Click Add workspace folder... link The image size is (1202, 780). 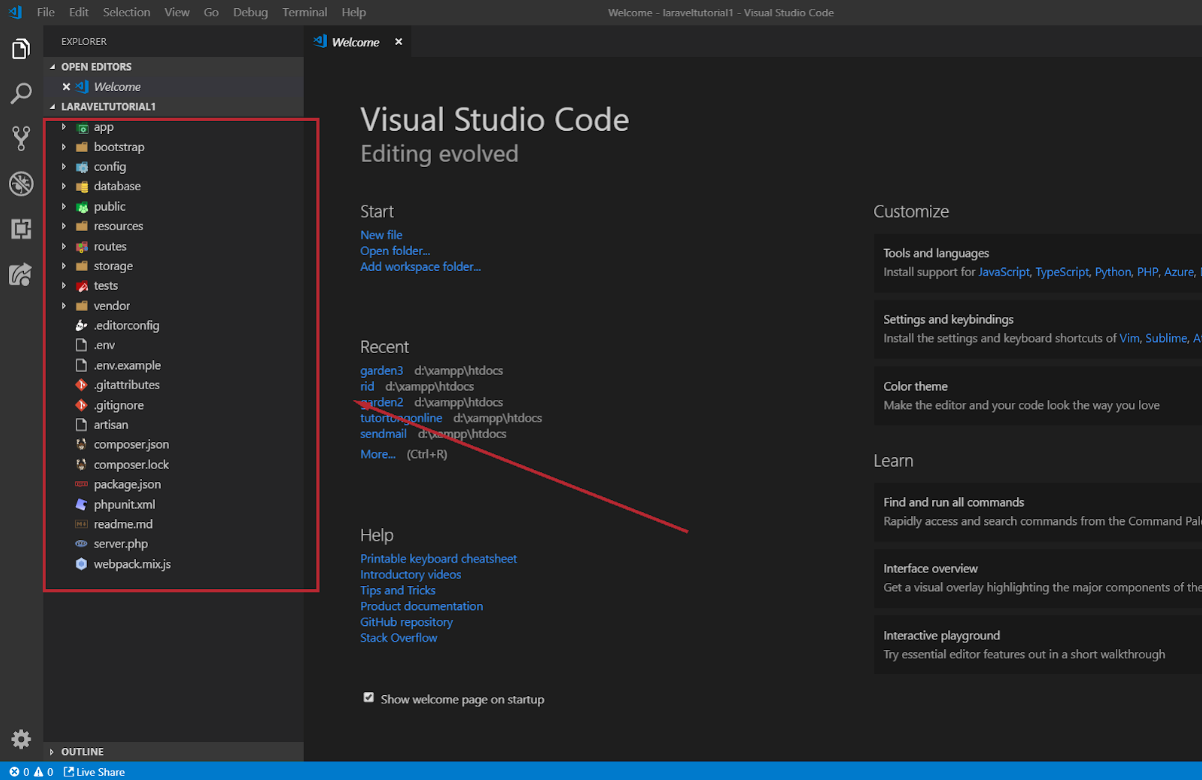click(420, 267)
